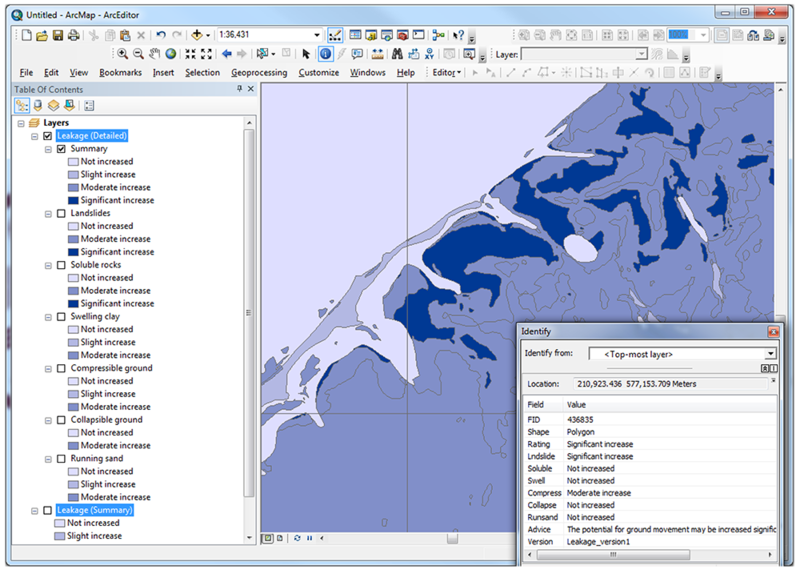Select the Measure ruler tool
The width and height of the screenshot is (800, 570).
tap(378, 54)
